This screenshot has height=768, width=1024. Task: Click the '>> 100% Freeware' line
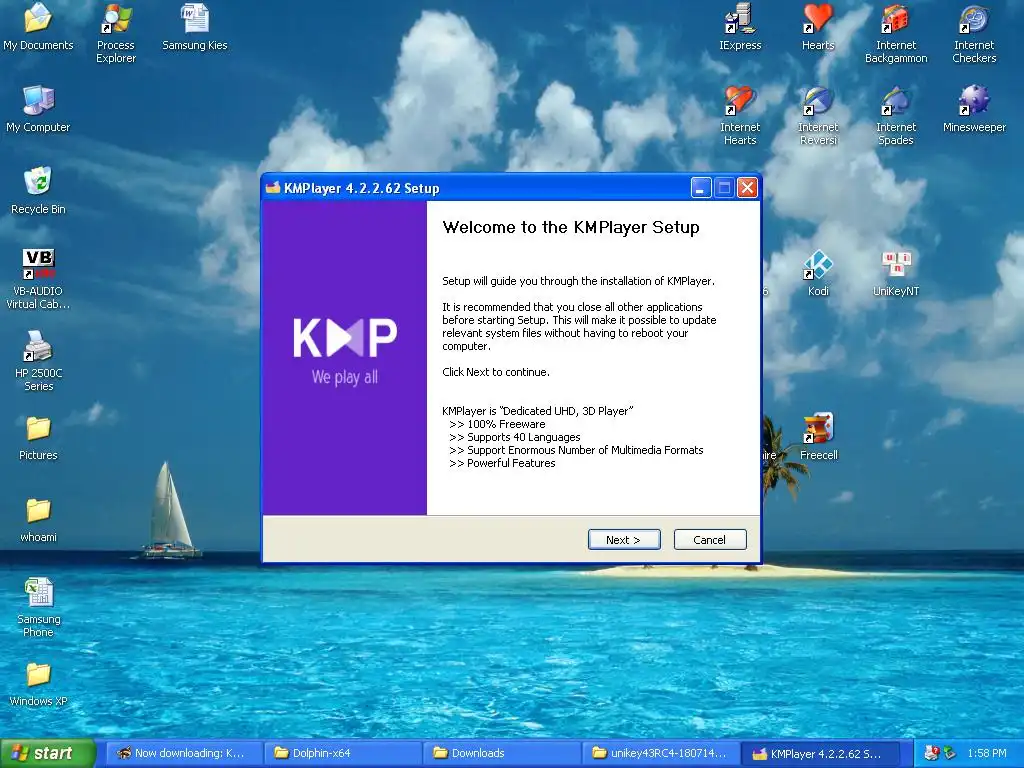tap(497, 424)
